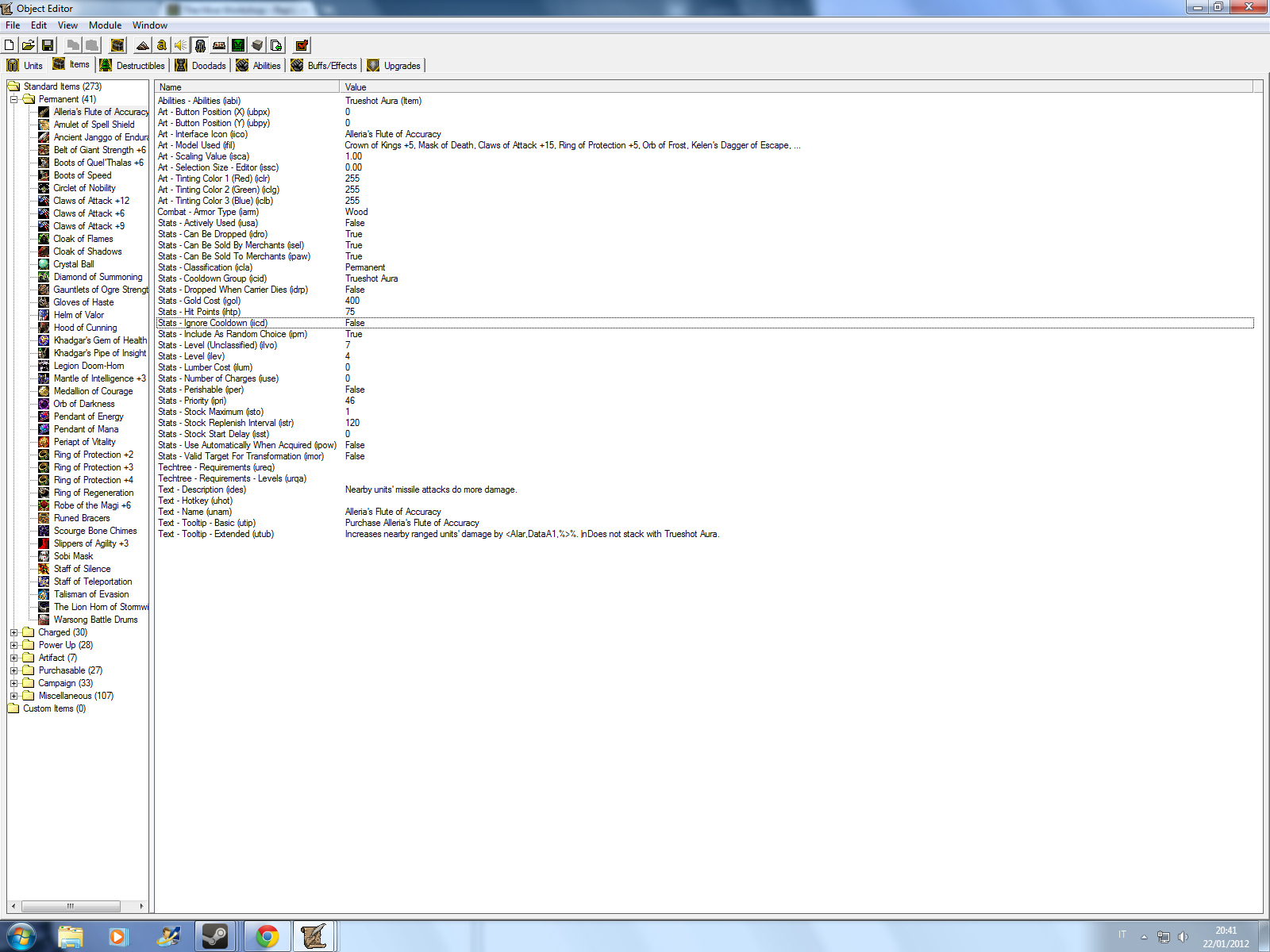
Task: Open the Edit menu
Action: tap(39, 25)
